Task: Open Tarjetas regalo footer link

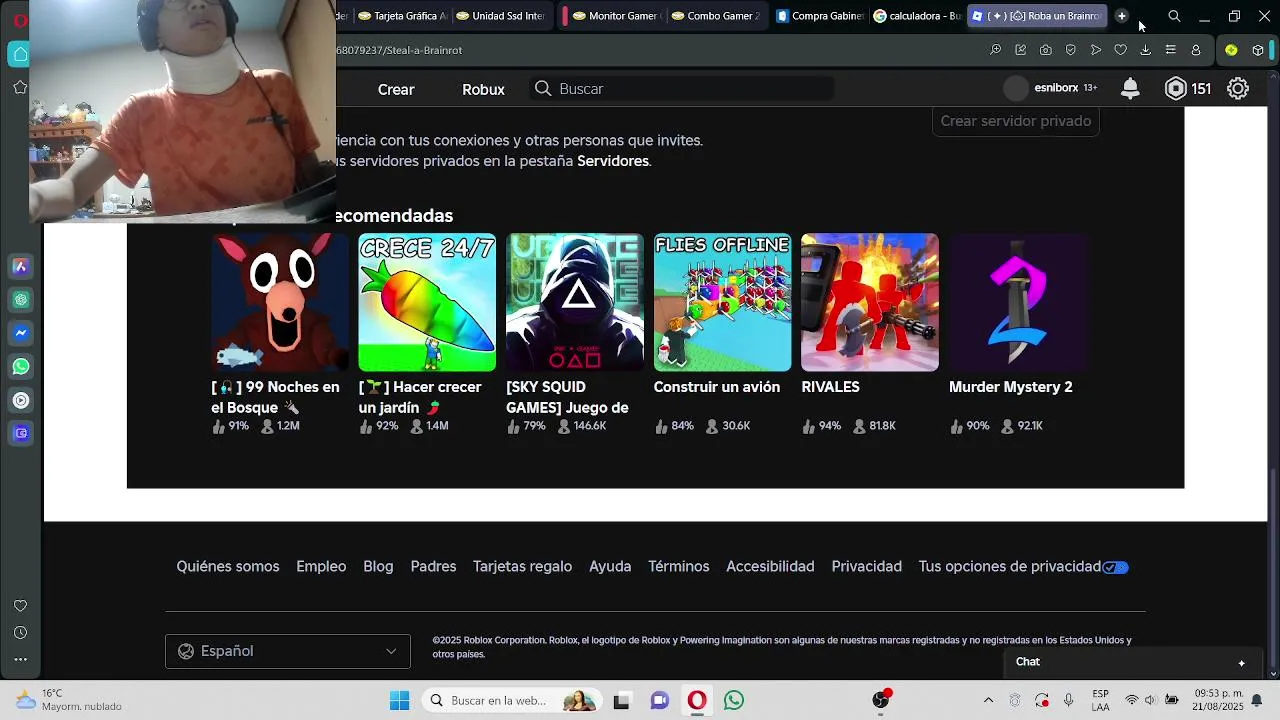Action: (x=522, y=567)
